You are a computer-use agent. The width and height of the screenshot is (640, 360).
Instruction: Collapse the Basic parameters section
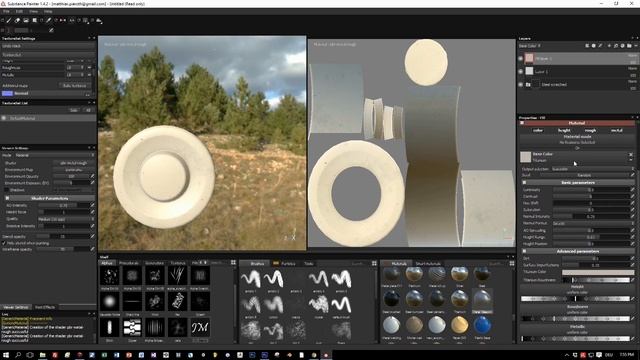pyautogui.click(x=524, y=182)
